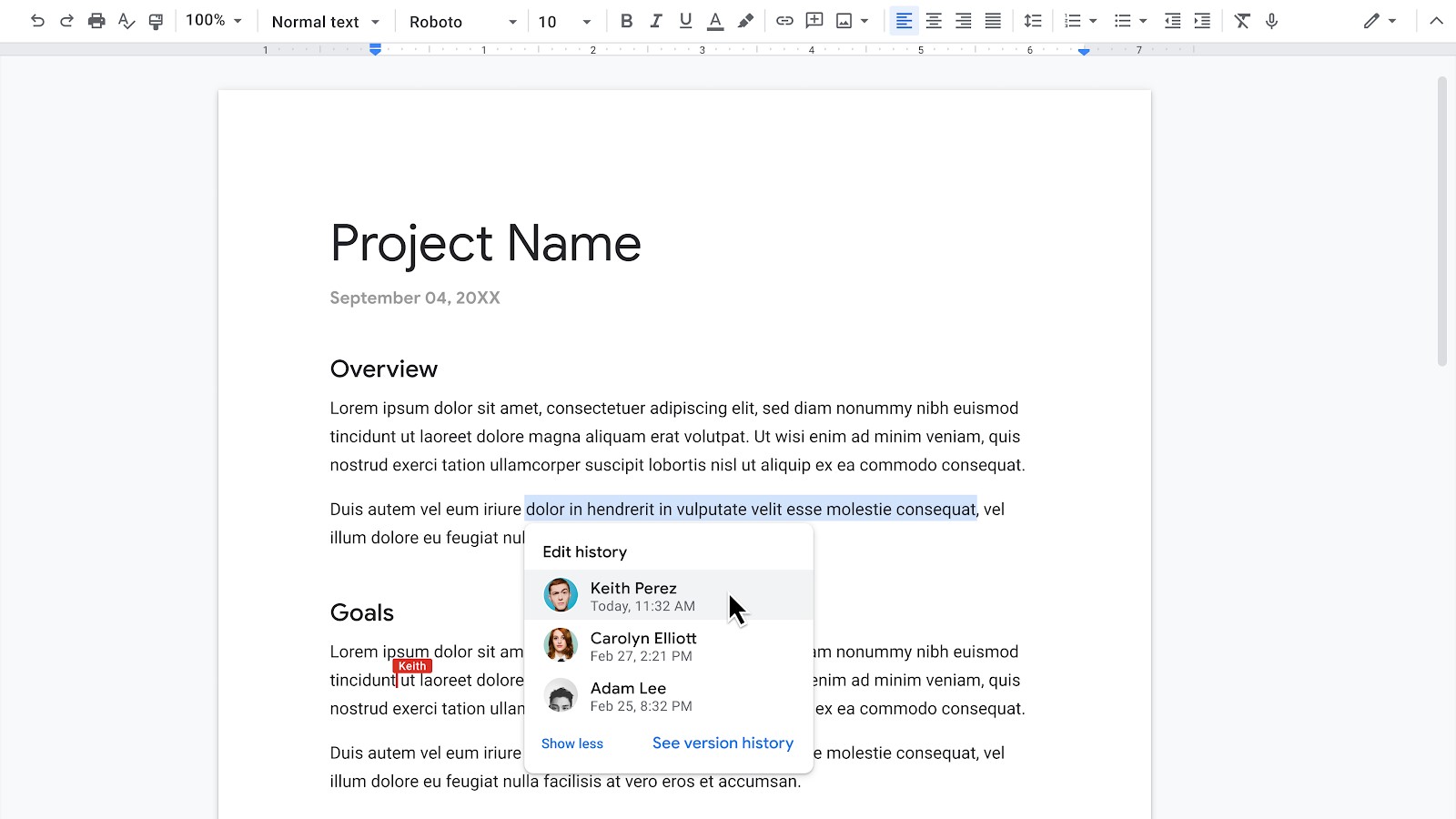The height and width of the screenshot is (819, 1456).
Task: Select Adam Lee edit history entry
Action: point(669,695)
